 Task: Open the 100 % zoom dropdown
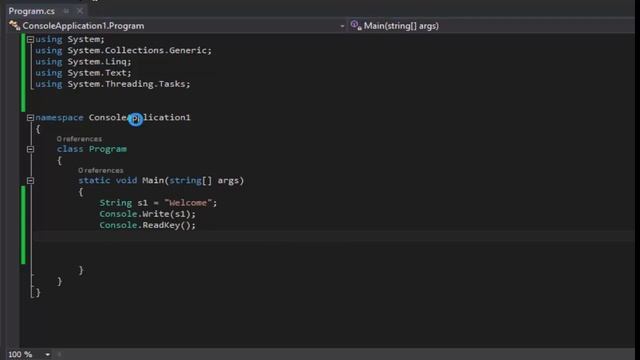(48, 354)
